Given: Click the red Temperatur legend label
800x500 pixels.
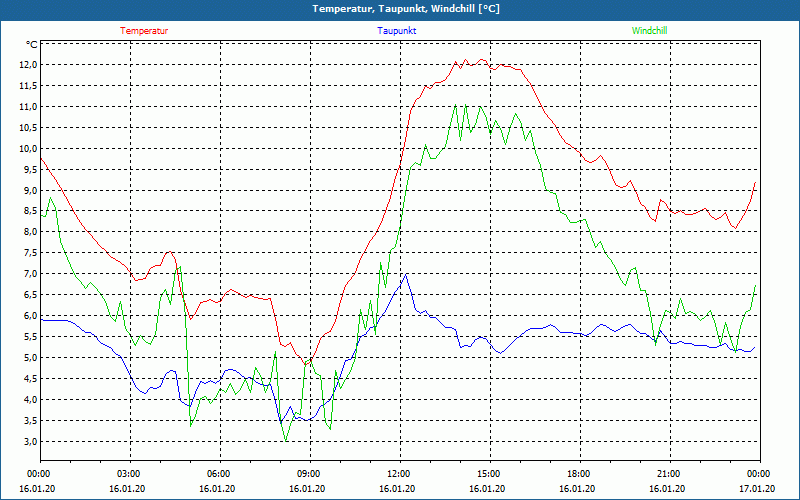Looking at the screenshot, I should [x=144, y=31].
